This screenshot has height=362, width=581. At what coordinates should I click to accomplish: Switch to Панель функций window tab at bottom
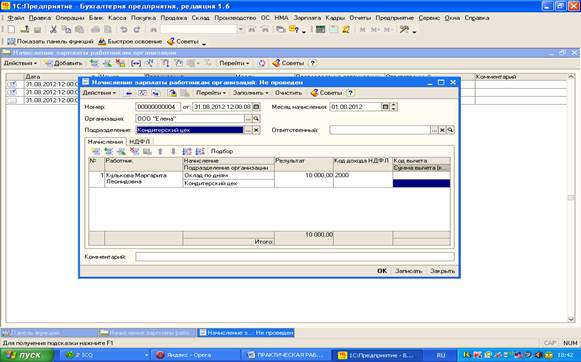click(49, 333)
